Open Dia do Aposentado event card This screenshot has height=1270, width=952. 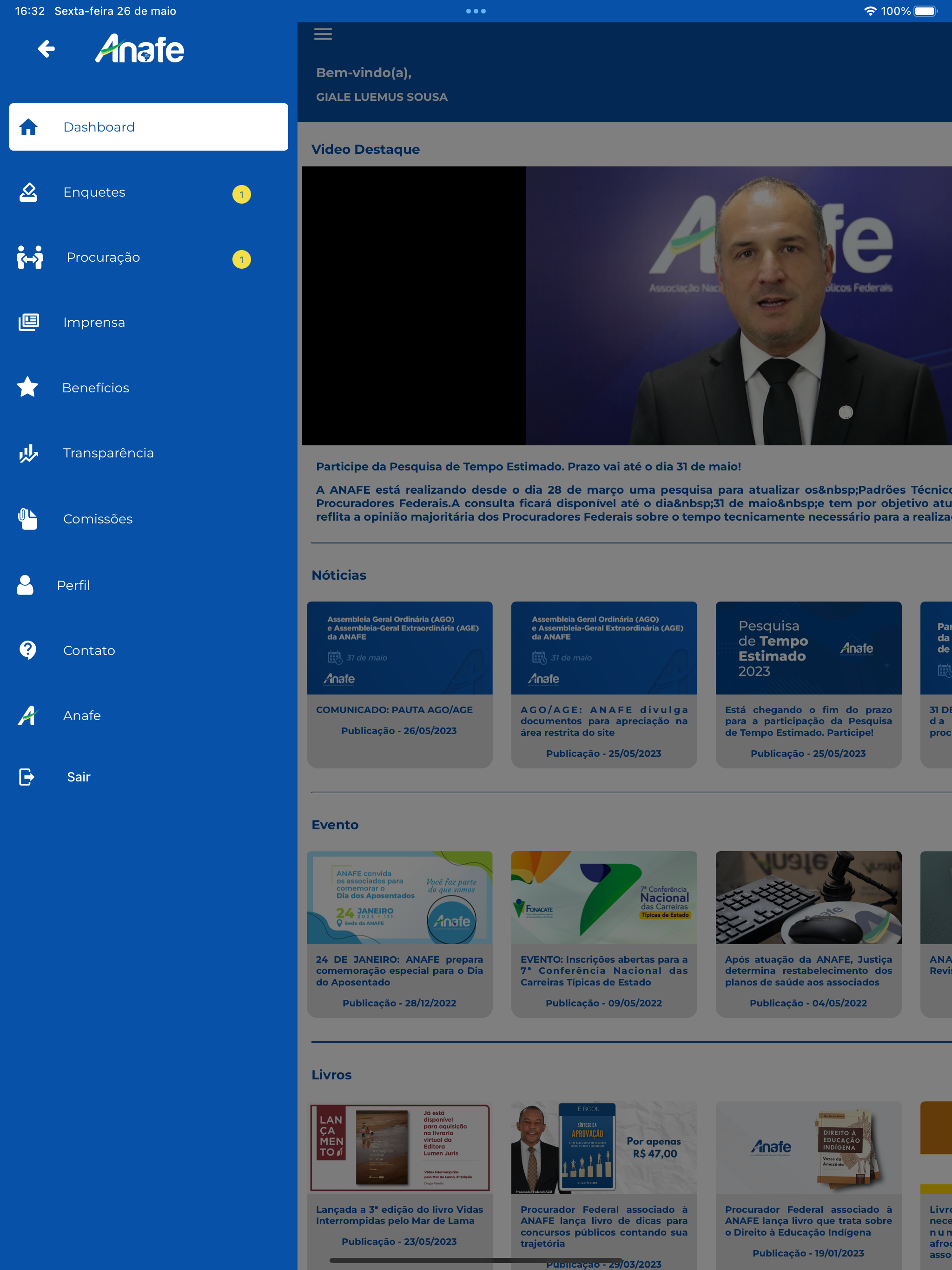pos(400,934)
